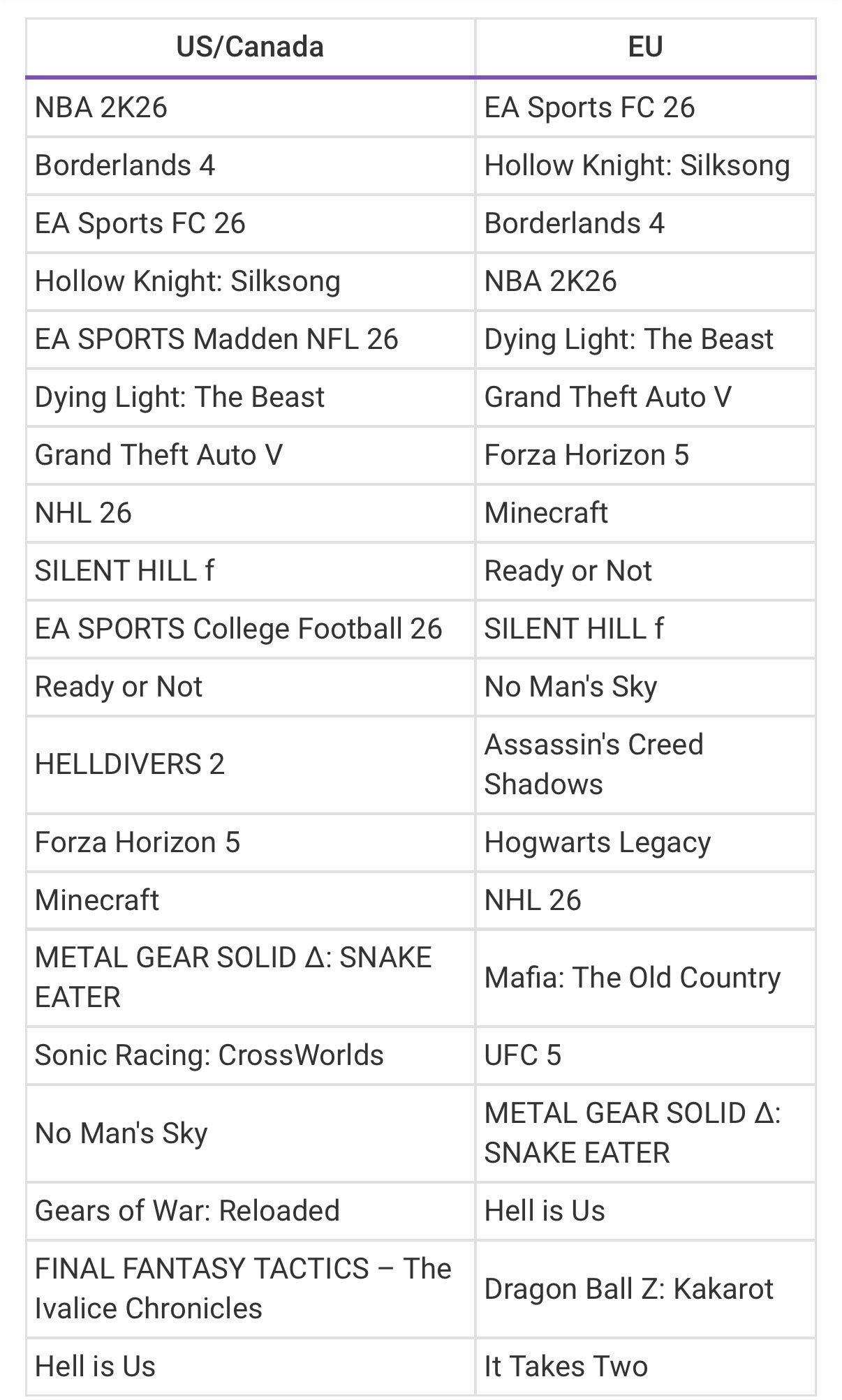
Task: Select the EA SPORTS College Football 26 cell
Action: click(x=238, y=629)
